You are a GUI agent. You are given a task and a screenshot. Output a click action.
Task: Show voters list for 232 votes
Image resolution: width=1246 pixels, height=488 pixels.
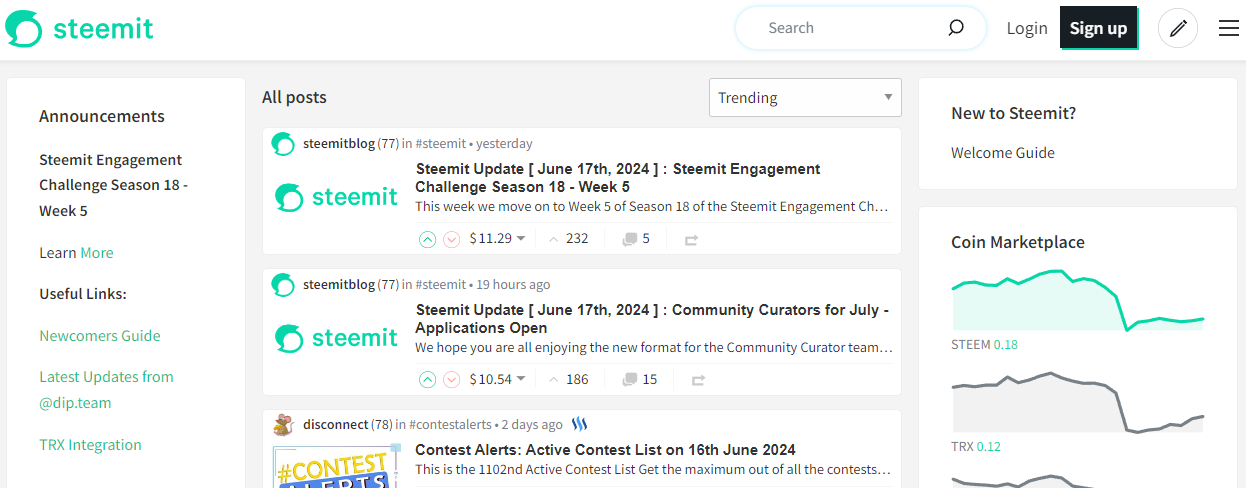click(568, 239)
